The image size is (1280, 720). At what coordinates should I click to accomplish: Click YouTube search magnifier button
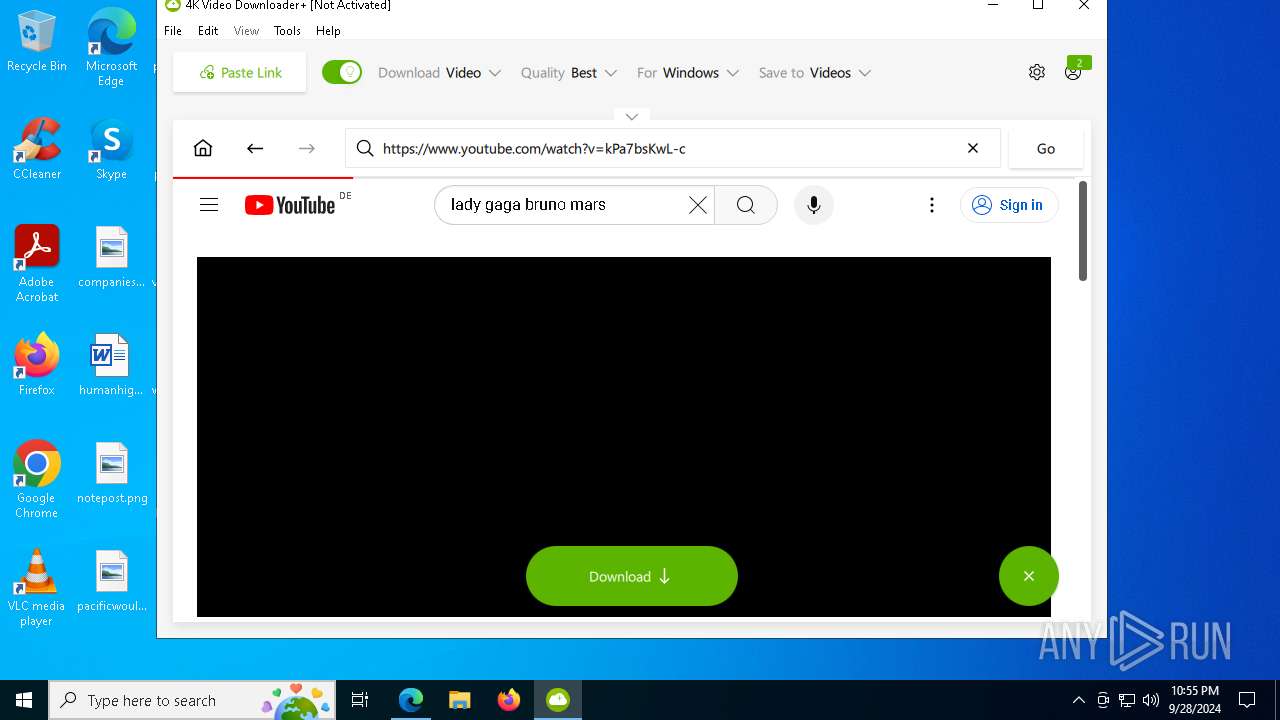746,205
